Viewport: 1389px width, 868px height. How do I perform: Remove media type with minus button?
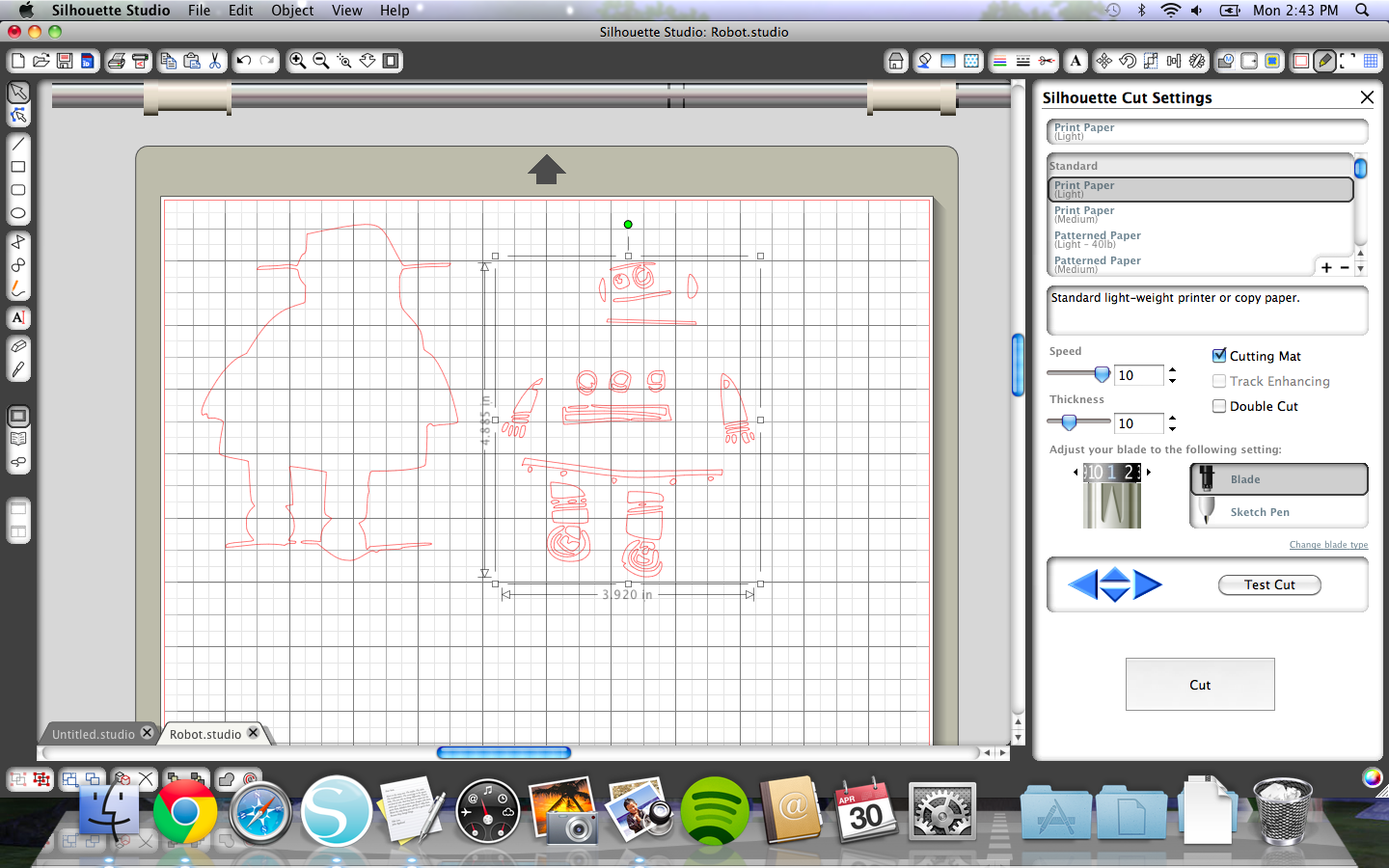1345,267
